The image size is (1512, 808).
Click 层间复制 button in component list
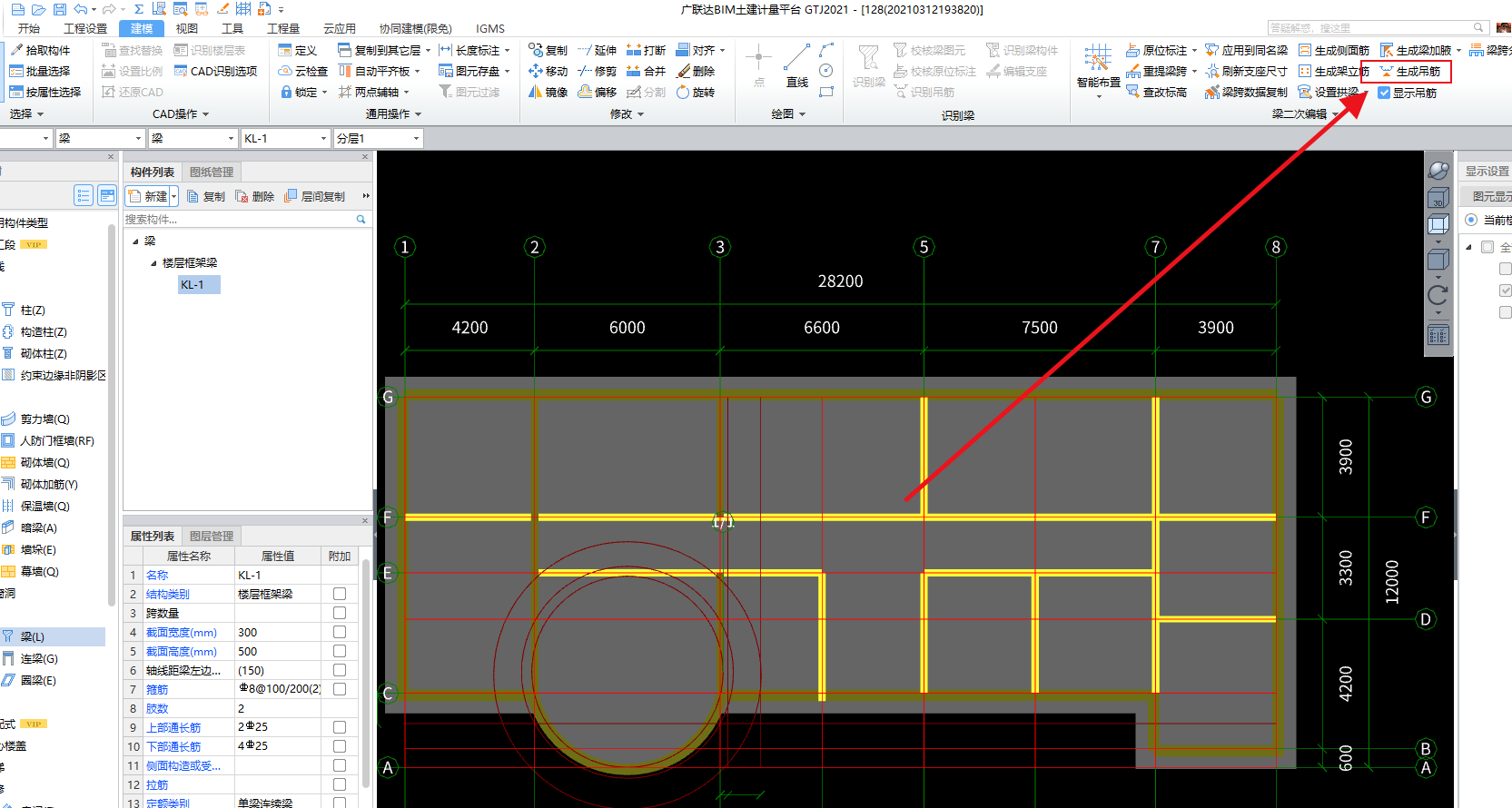point(315,196)
